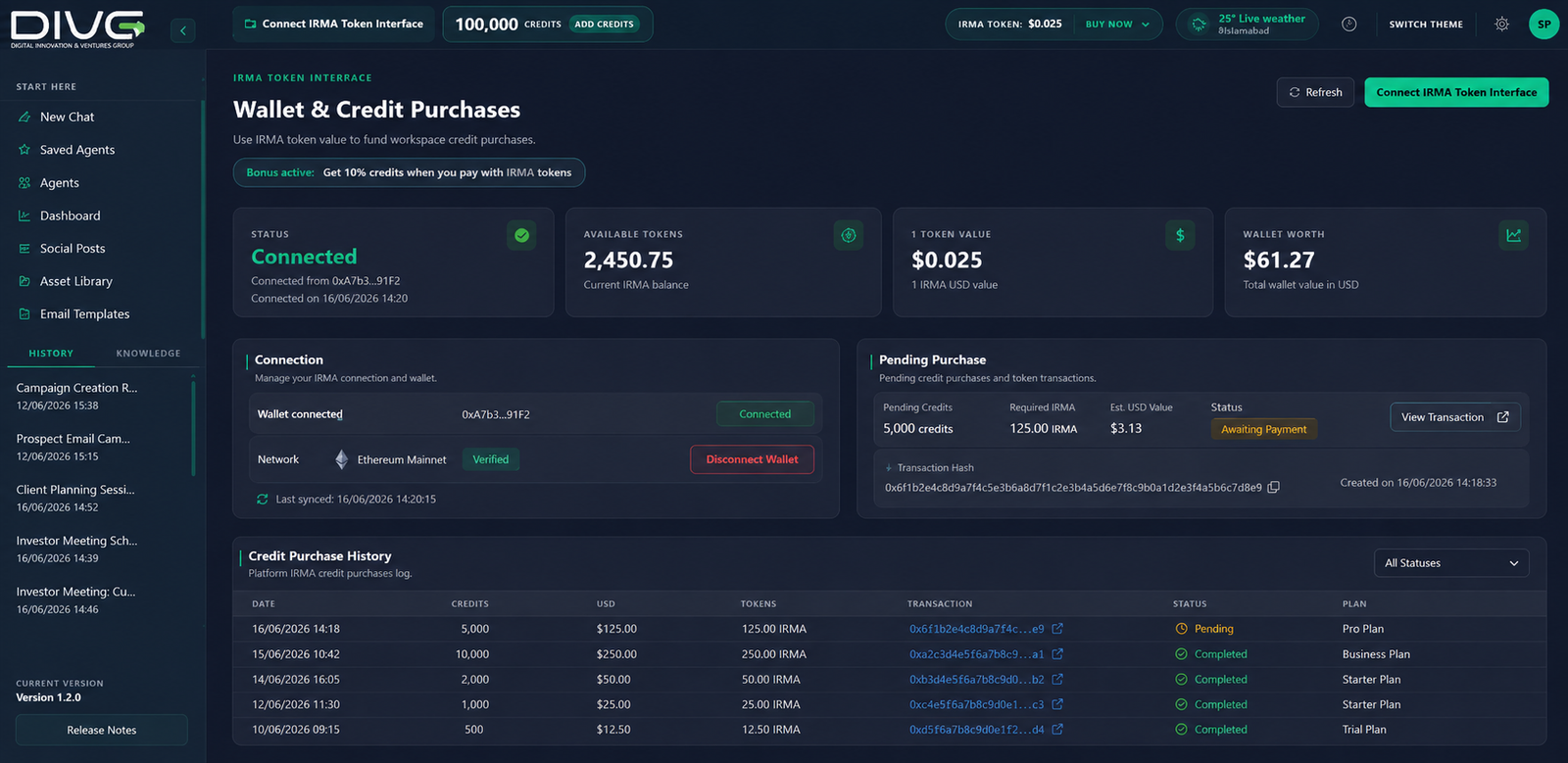1568x763 pixels.
Task: Open the SP user avatar menu
Action: pos(1543,24)
